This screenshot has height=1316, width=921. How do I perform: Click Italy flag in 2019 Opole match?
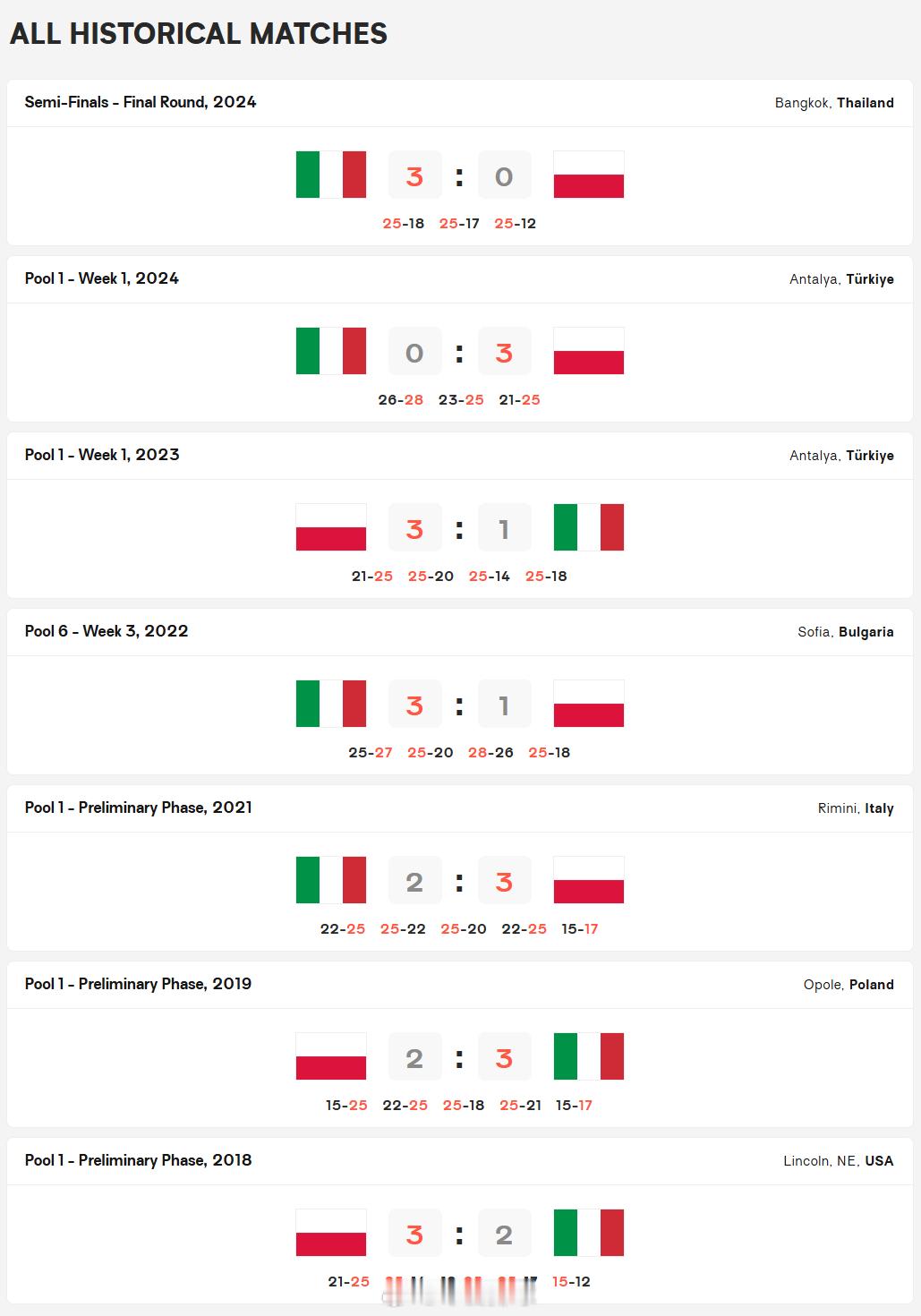[x=589, y=1056]
